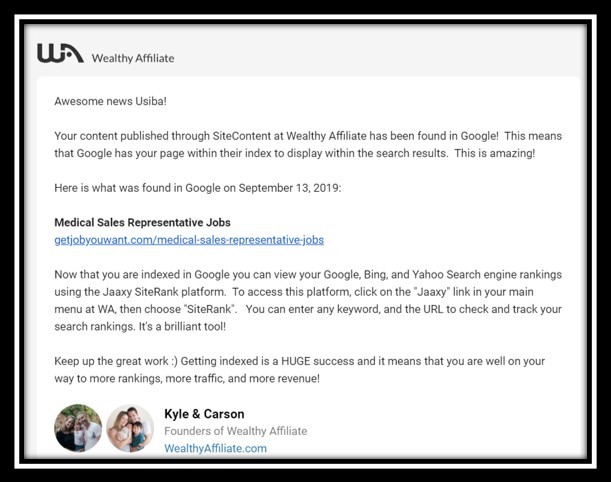Click the 'Your content published through SiteContent' line
Image resolution: width=611 pixels, height=482 pixels.
pos(308,136)
